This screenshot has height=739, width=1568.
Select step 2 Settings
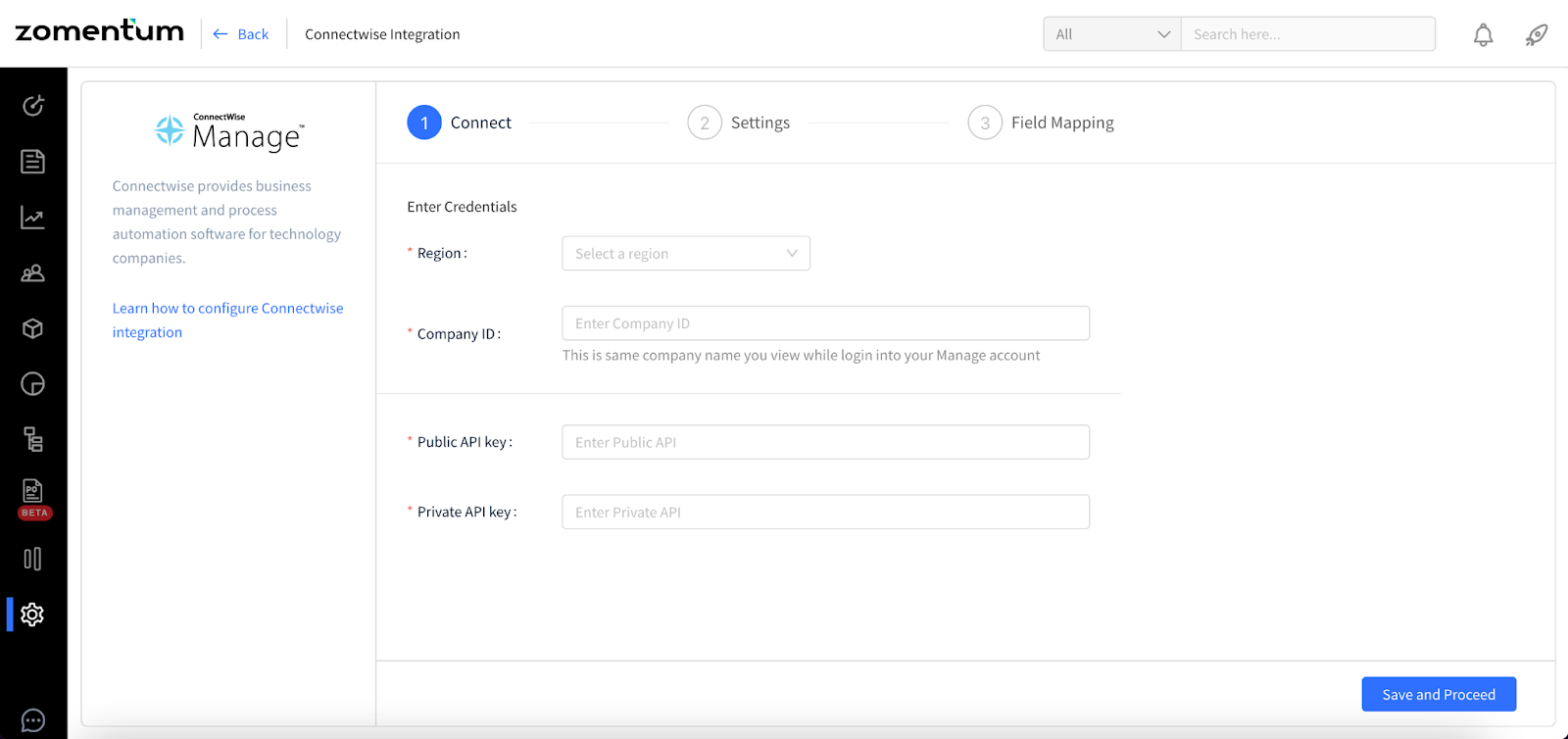pos(739,123)
